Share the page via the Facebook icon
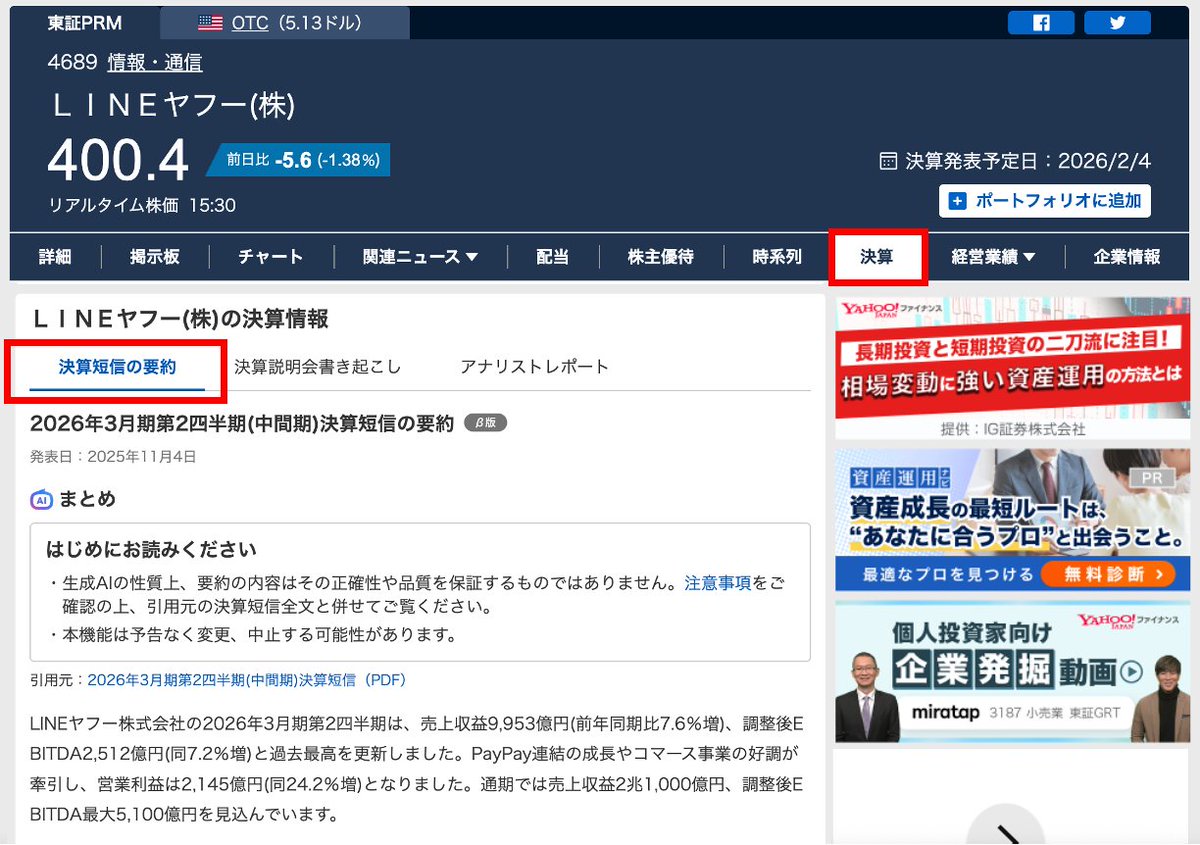The height and width of the screenshot is (845, 1200). click(1040, 22)
